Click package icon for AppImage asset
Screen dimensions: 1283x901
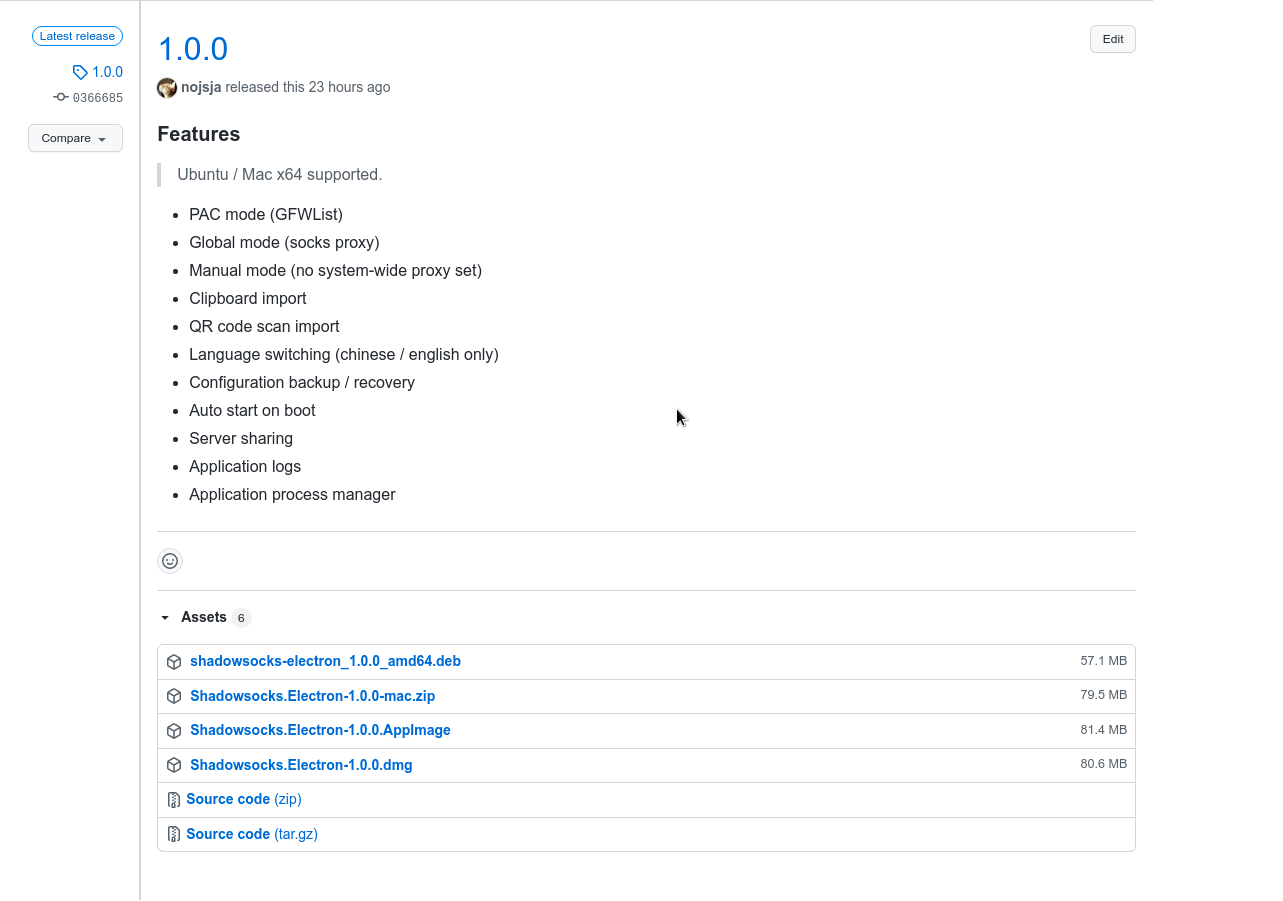[x=174, y=731]
